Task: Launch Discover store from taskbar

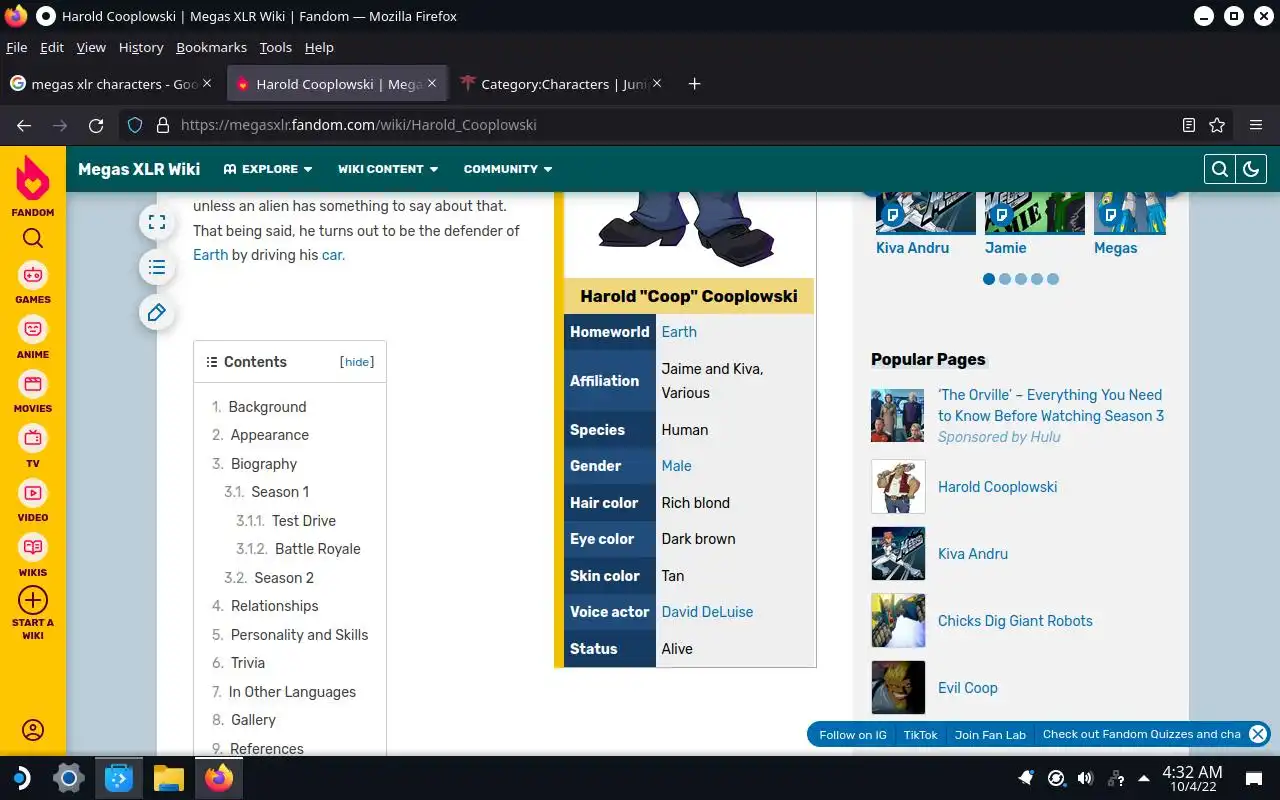Action: (x=119, y=778)
